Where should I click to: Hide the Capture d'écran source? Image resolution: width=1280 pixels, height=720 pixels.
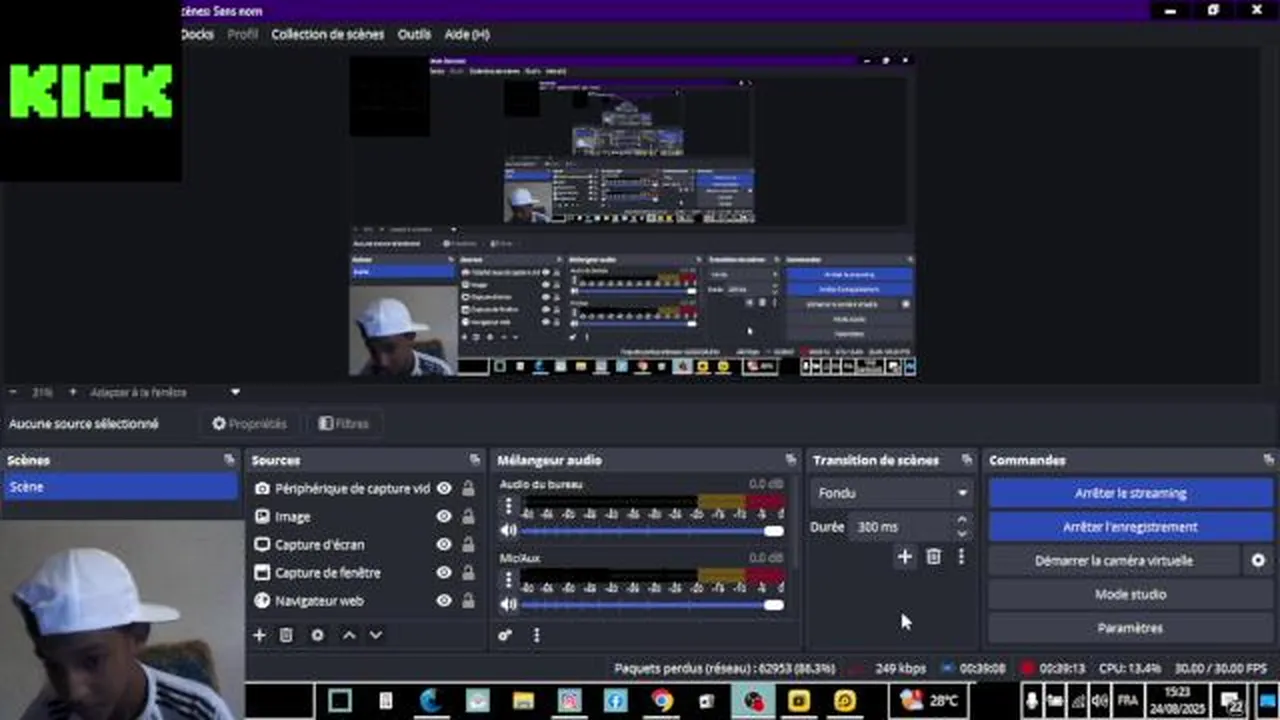point(444,545)
